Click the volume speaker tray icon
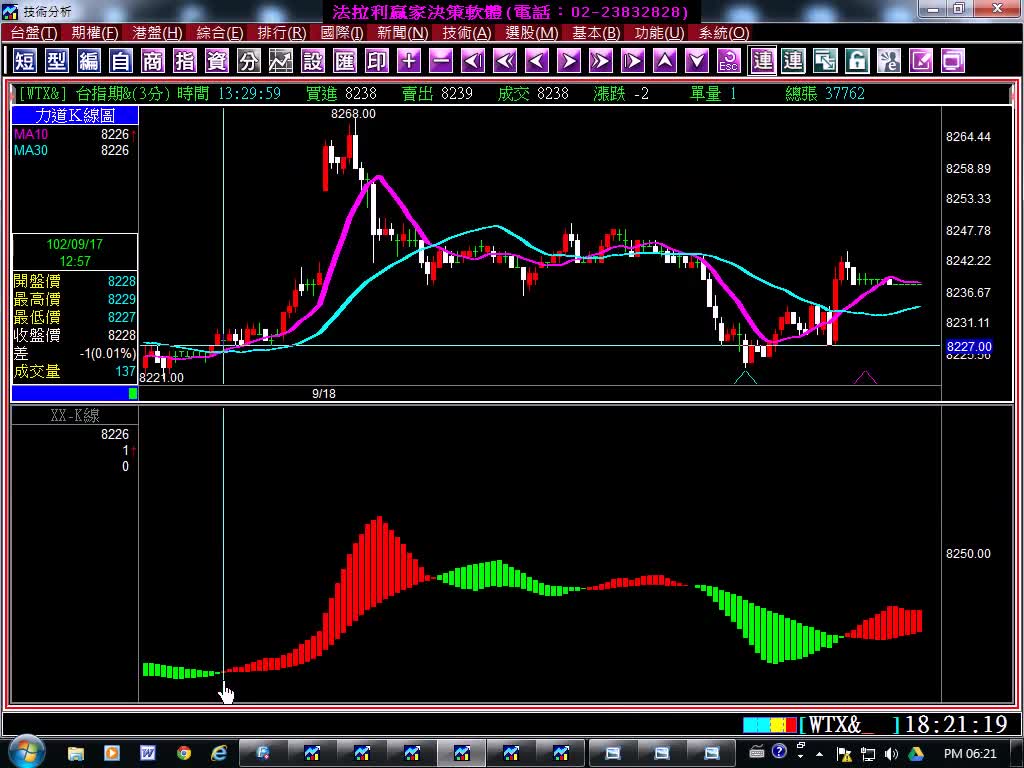 coord(891,754)
